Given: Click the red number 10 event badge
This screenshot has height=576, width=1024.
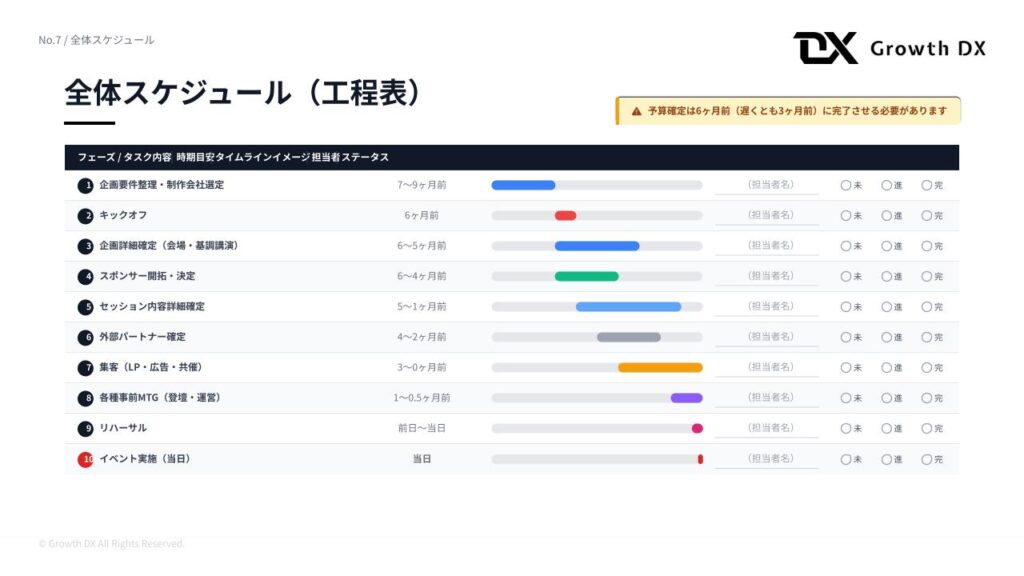Looking at the screenshot, I should pyautogui.click(x=85, y=459).
